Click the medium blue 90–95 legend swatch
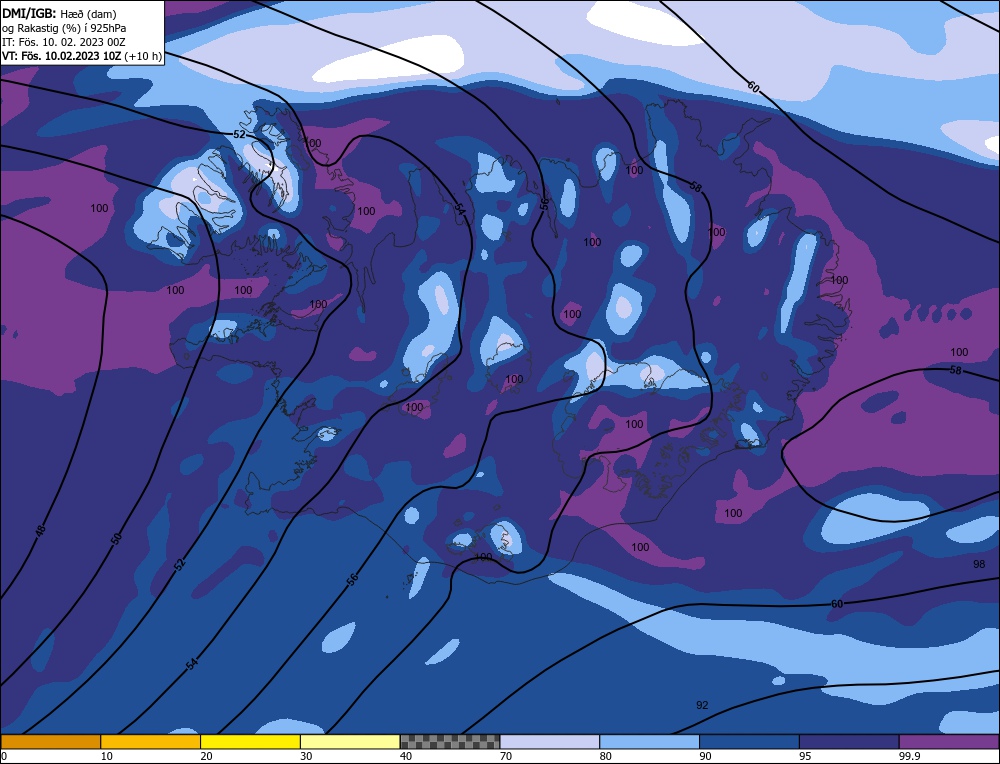This screenshot has height=764, width=1000. tap(749, 742)
